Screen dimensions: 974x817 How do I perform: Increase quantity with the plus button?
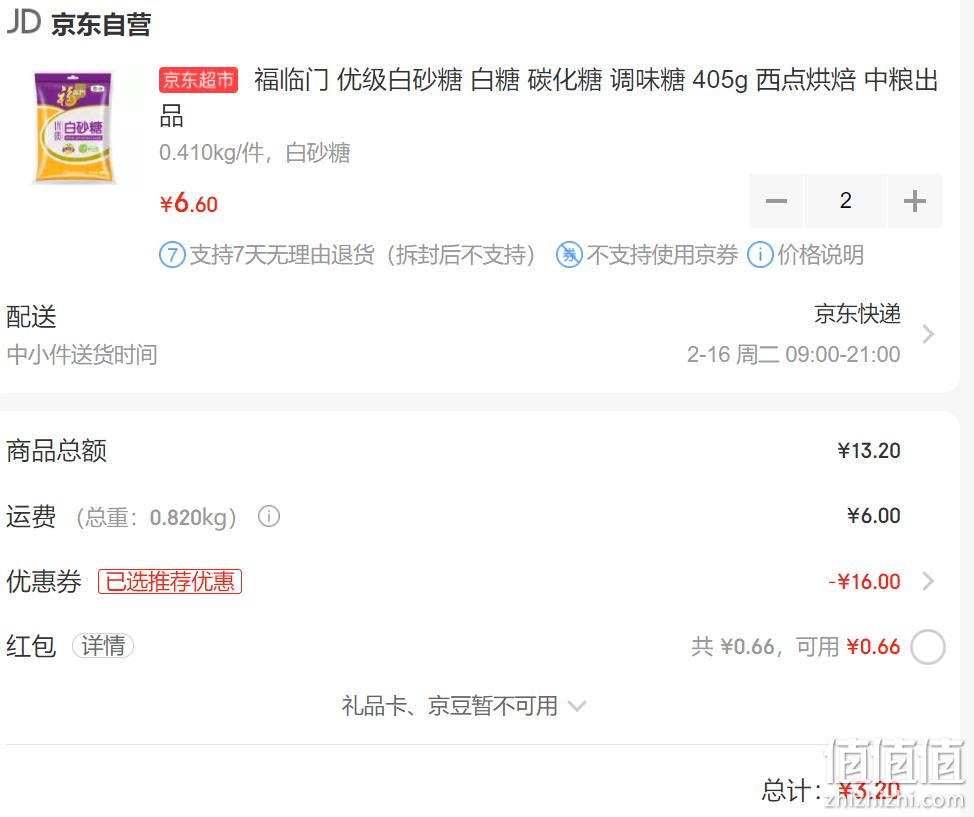[x=914, y=201]
